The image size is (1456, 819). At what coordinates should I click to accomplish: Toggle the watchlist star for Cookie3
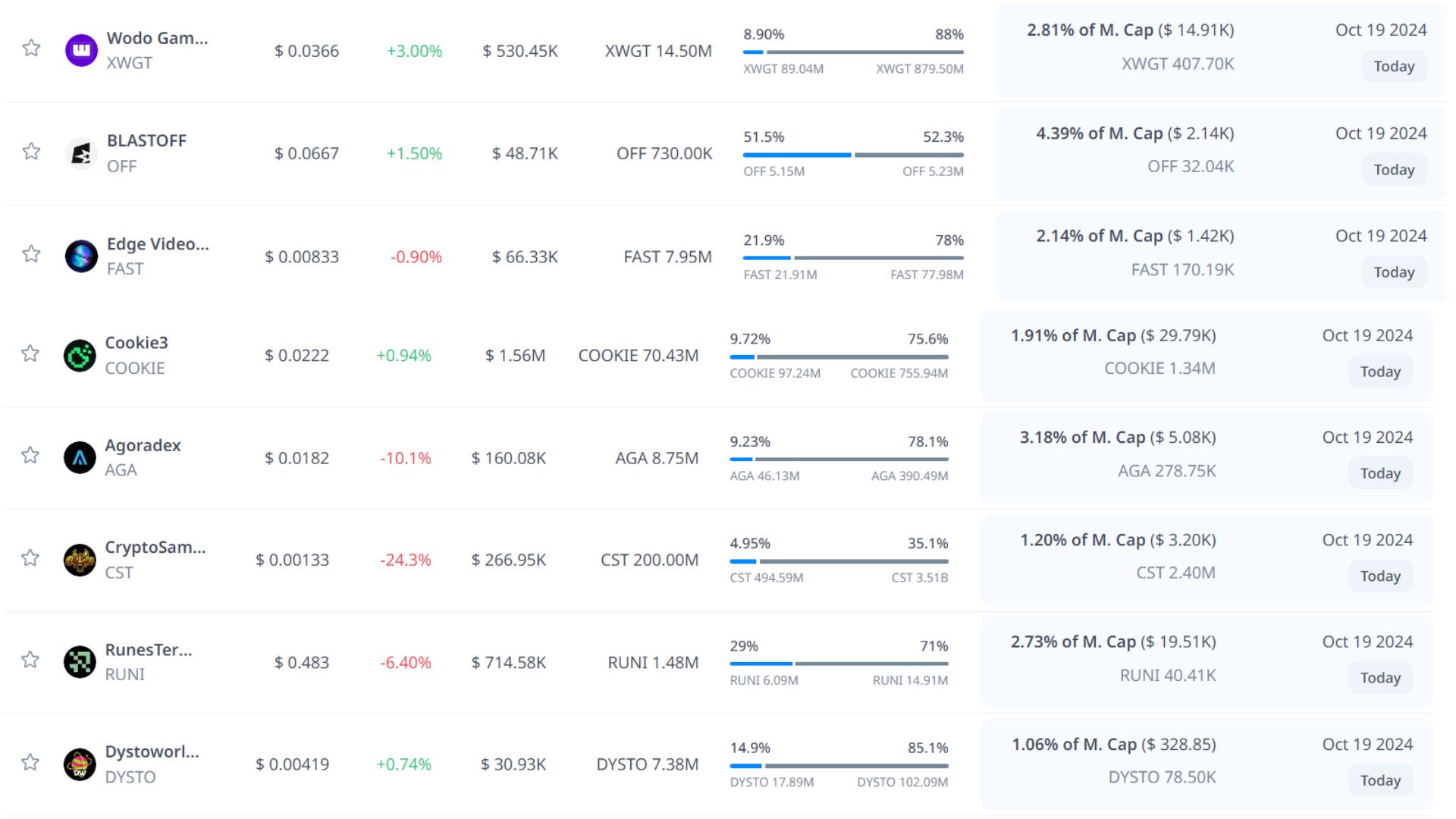pyautogui.click(x=30, y=353)
